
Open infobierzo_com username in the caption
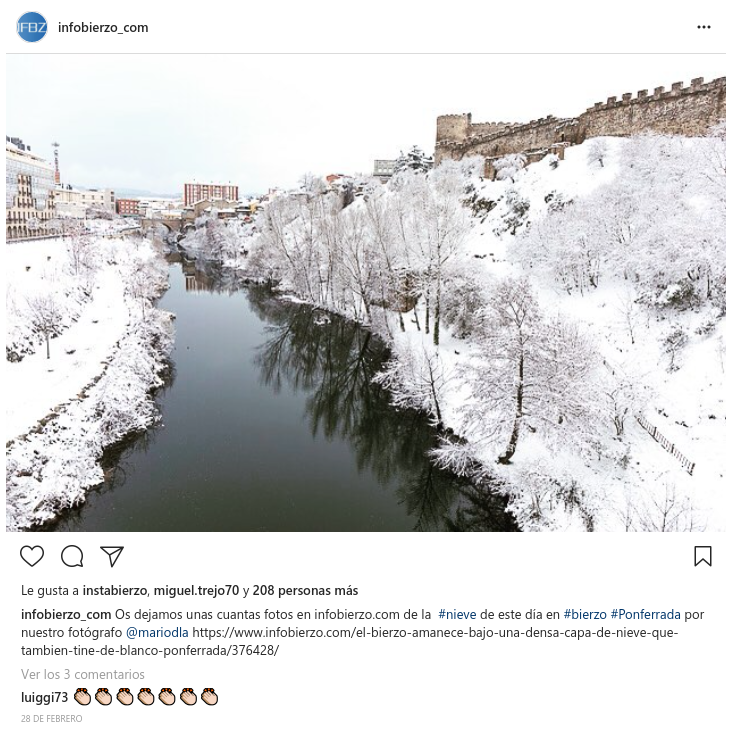pyautogui.click(x=66, y=614)
